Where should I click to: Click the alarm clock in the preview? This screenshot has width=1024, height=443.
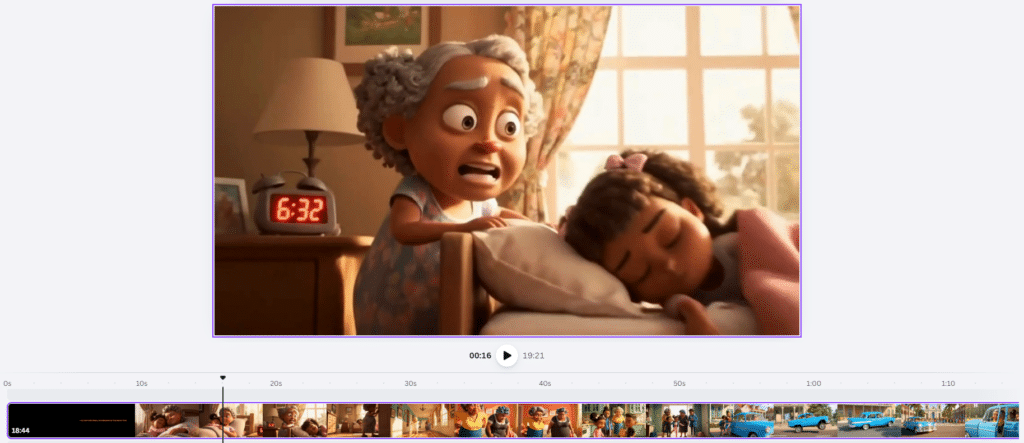click(296, 206)
